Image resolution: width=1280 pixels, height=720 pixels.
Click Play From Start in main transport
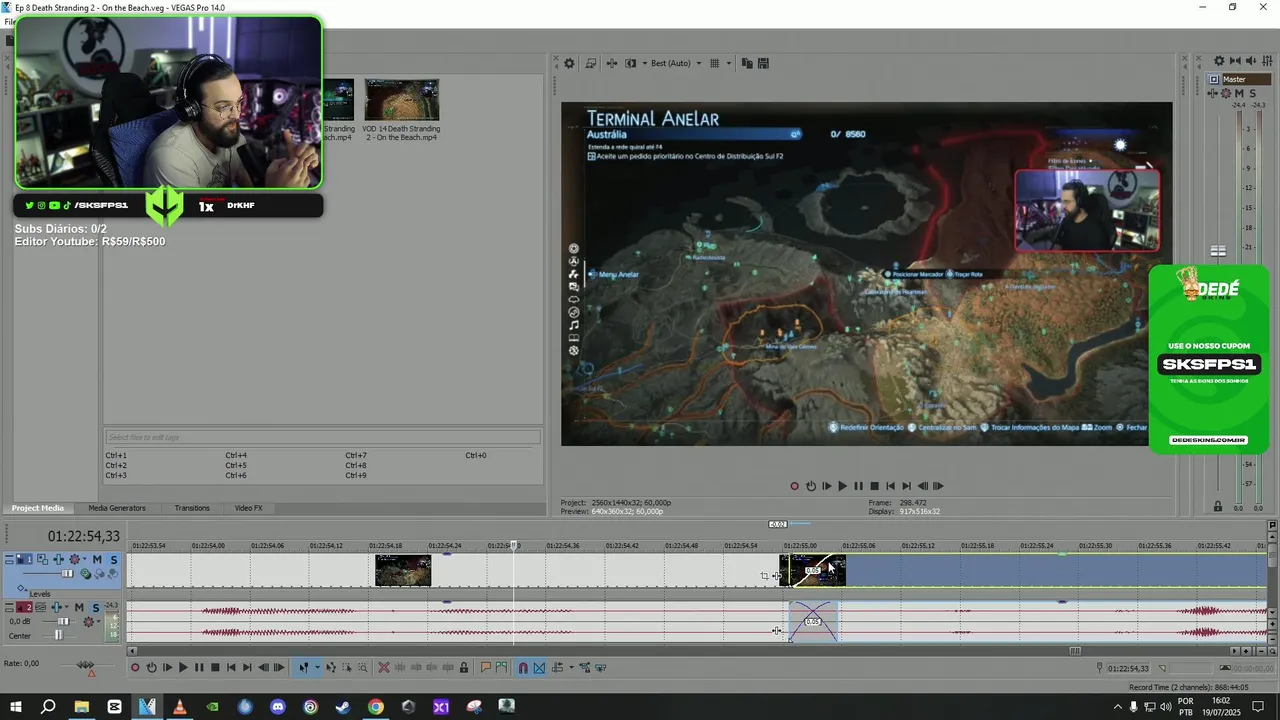click(x=167, y=668)
